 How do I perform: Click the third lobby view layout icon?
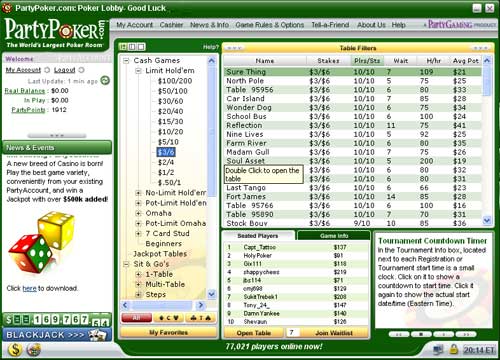tap(141, 47)
